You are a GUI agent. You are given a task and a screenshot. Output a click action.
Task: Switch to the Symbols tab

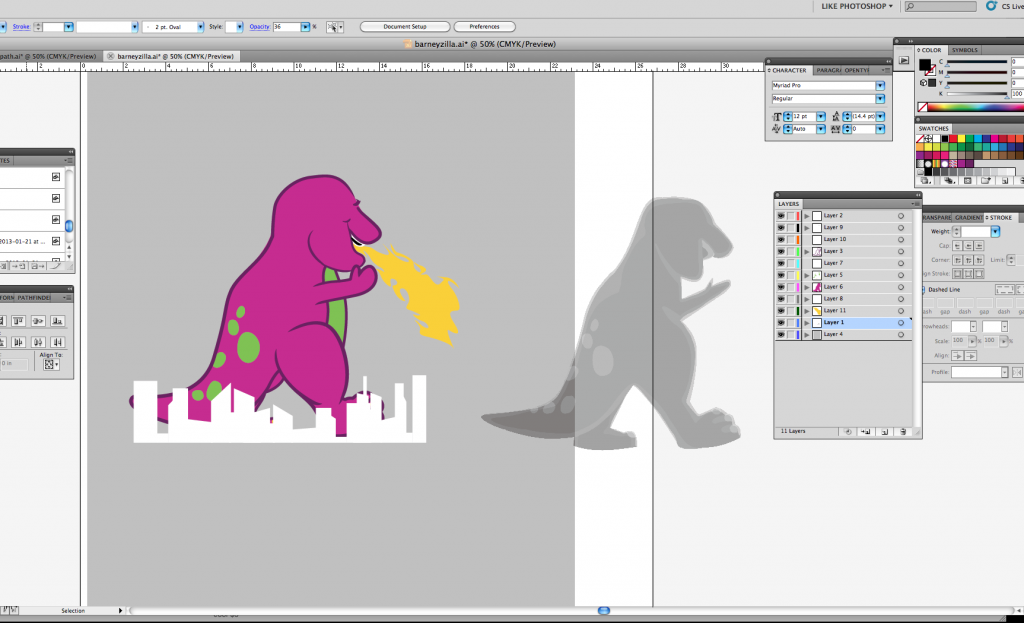point(965,50)
